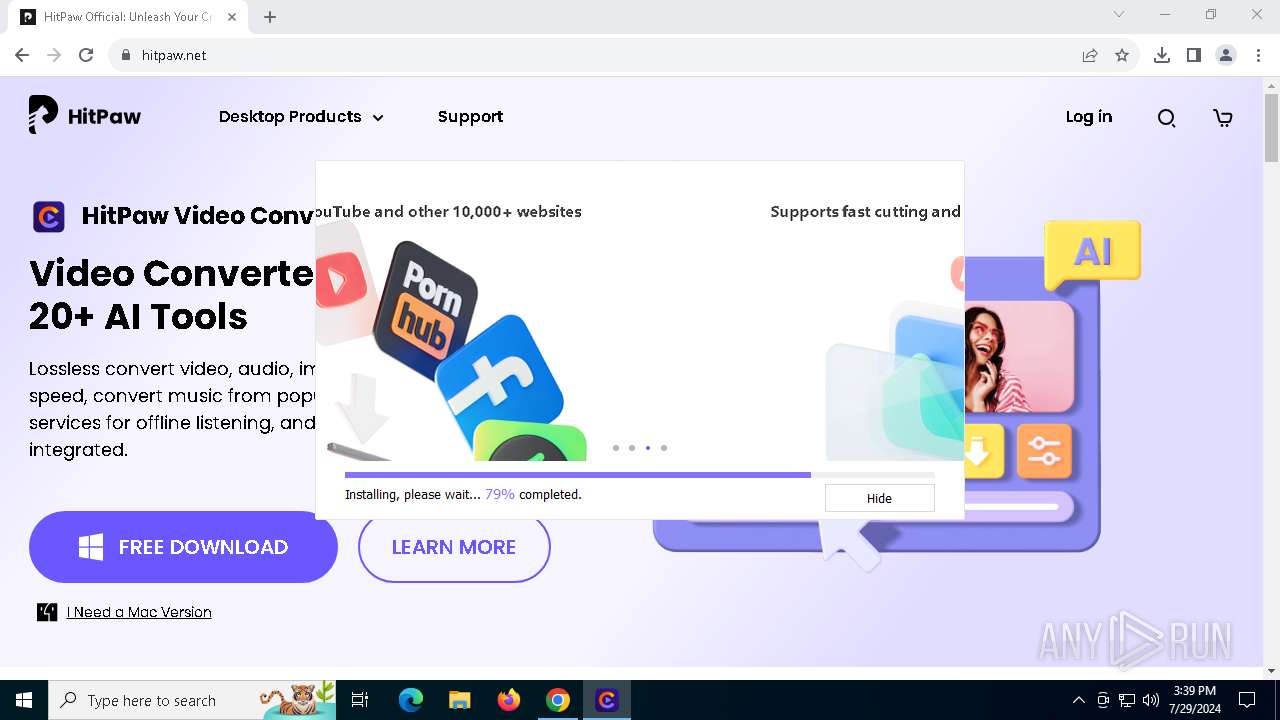Click the installation progress bar

click(x=640, y=475)
